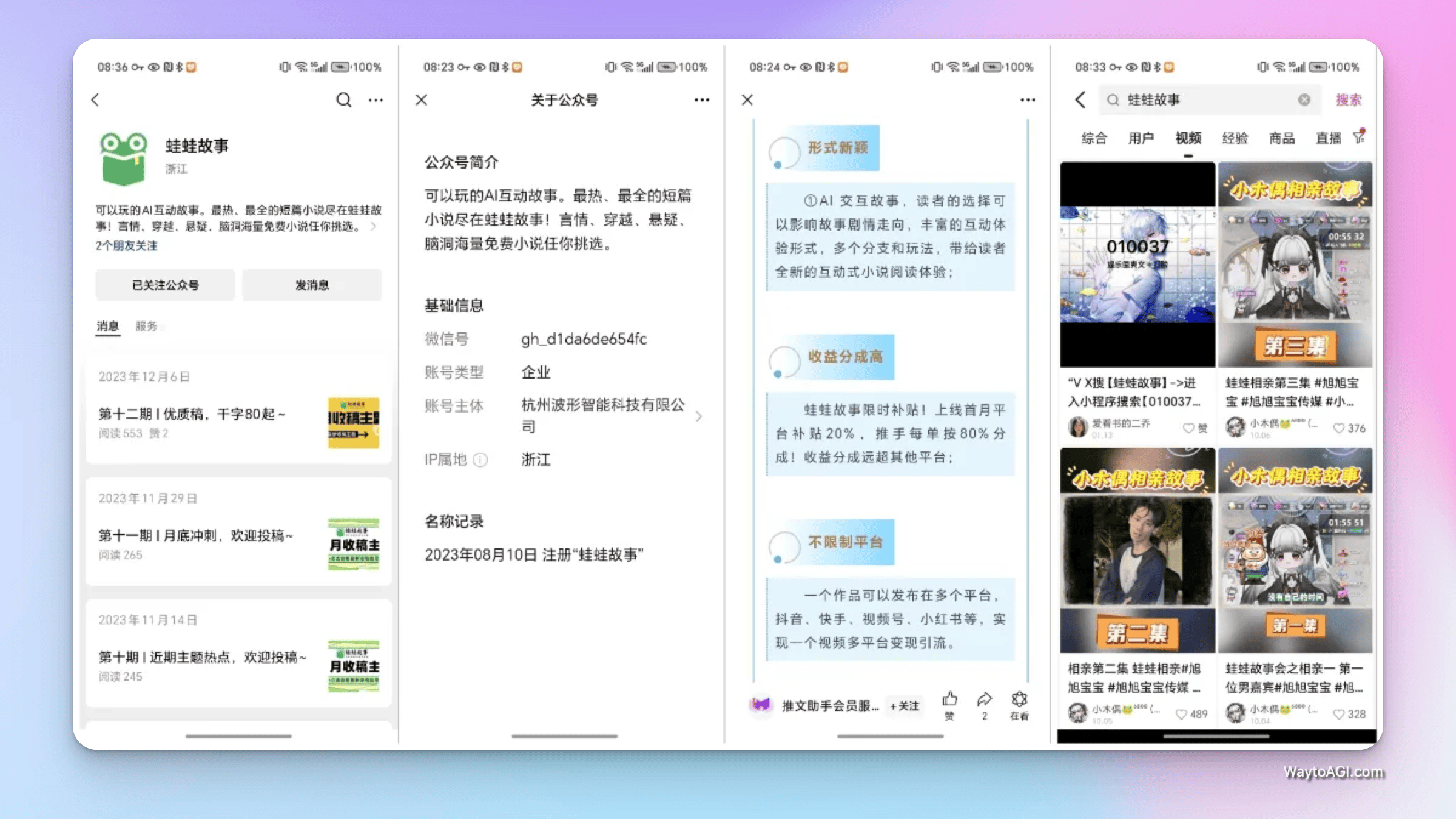The height and width of the screenshot is (819, 1456).
Task: Open the green 月收稿 thumbnail of 第十期
Action: [x=353, y=666]
